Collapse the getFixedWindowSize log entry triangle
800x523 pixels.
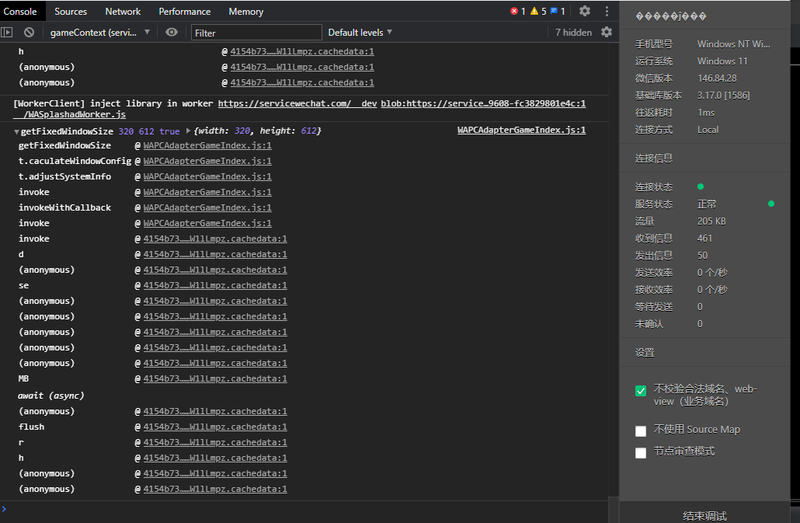pos(16,132)
